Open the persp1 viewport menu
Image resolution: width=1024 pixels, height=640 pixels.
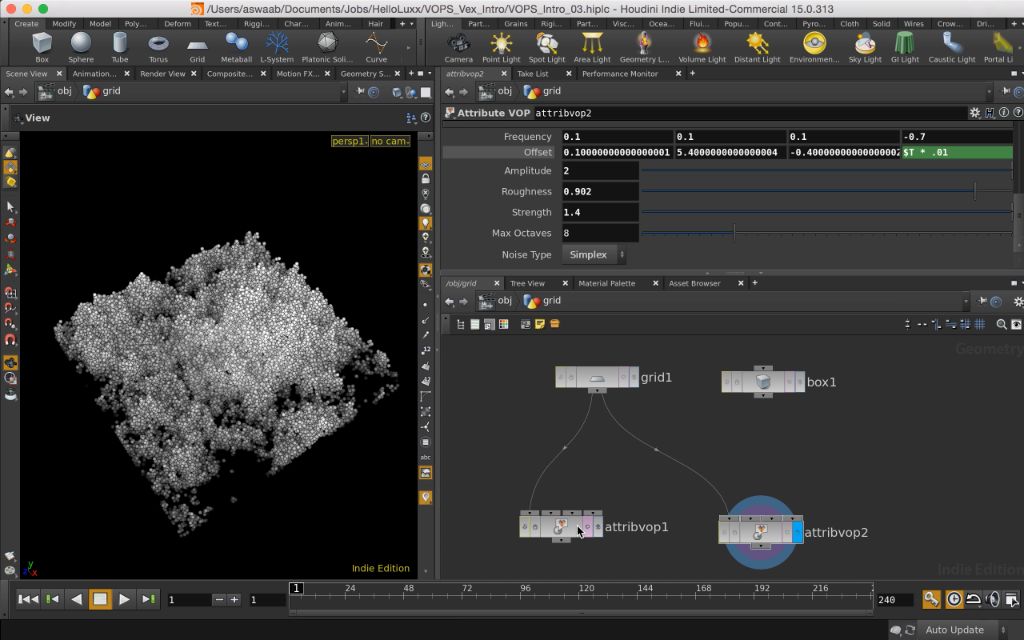(349, 141)
